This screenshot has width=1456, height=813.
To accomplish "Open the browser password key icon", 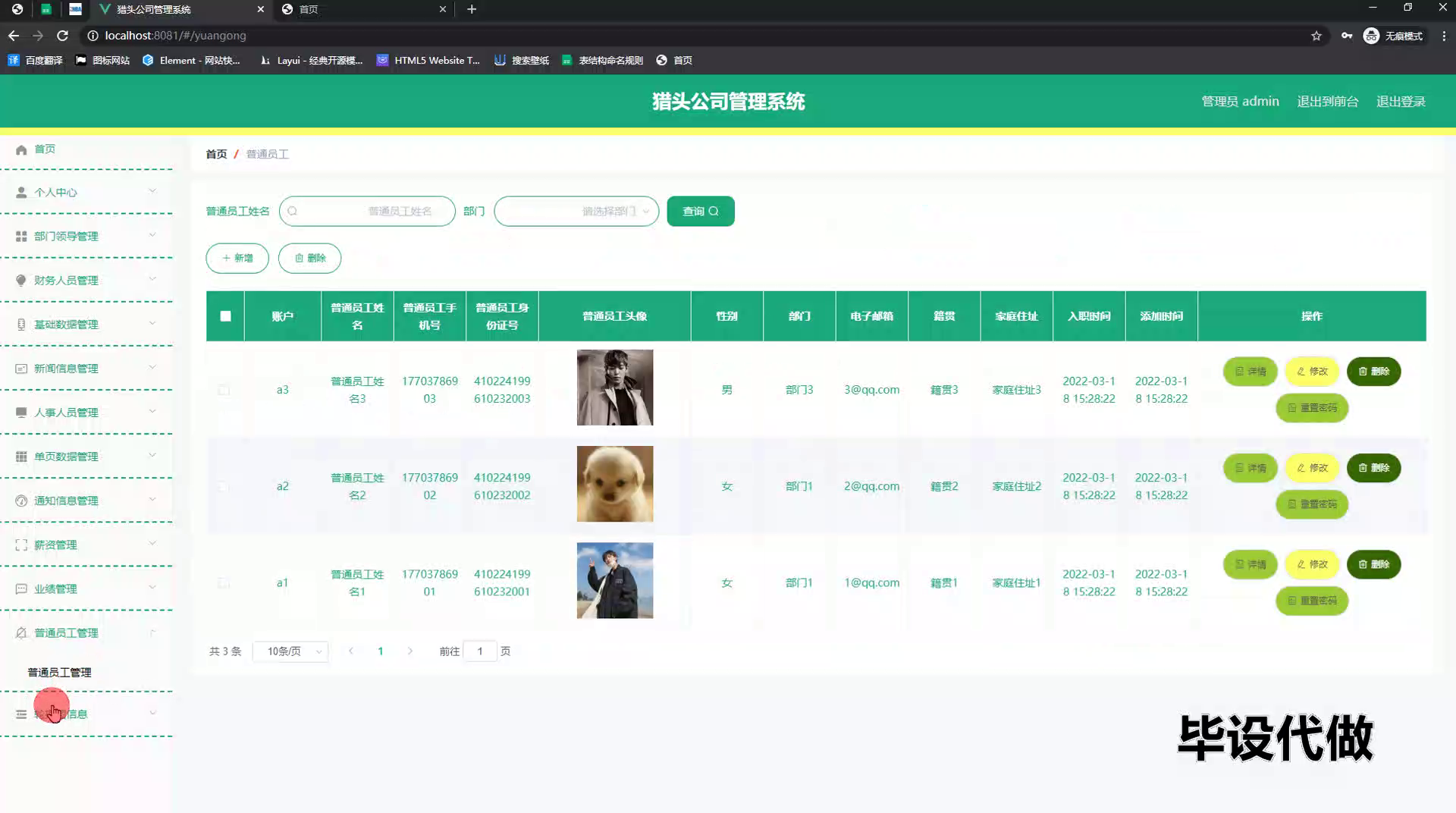I will pos(1347,36).
